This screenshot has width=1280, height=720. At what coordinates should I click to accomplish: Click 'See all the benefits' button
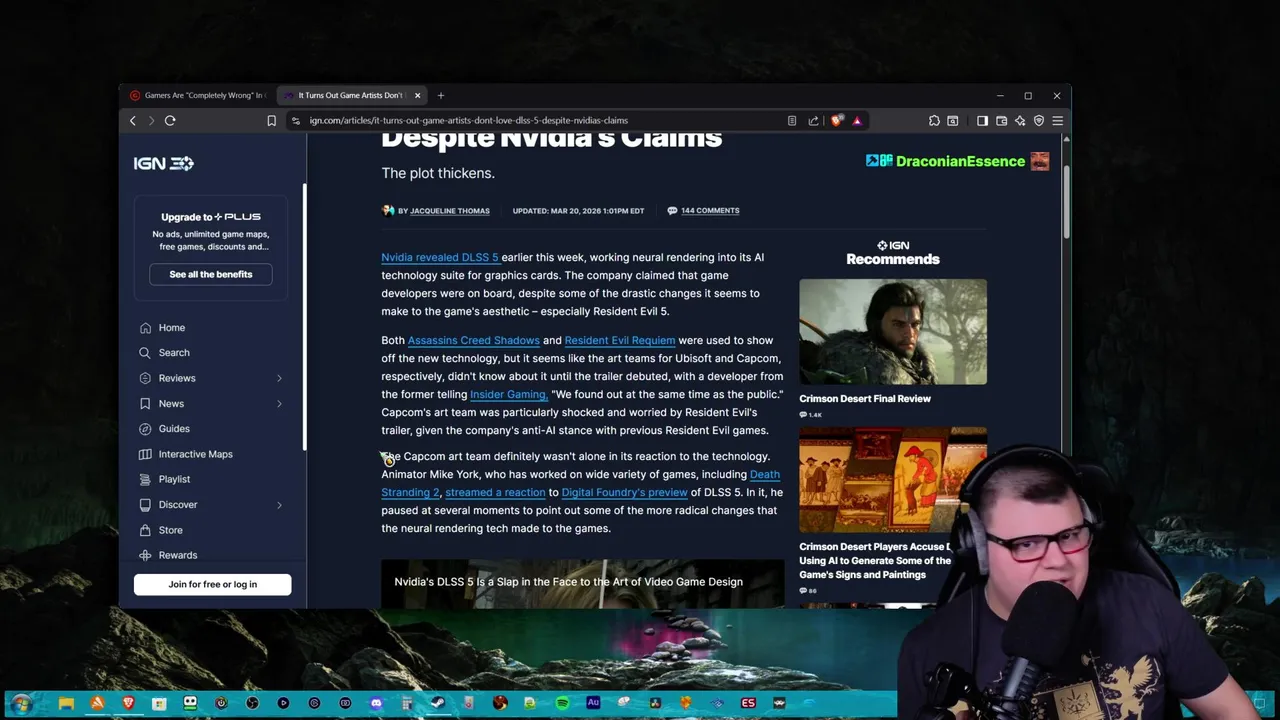point(211,274)
